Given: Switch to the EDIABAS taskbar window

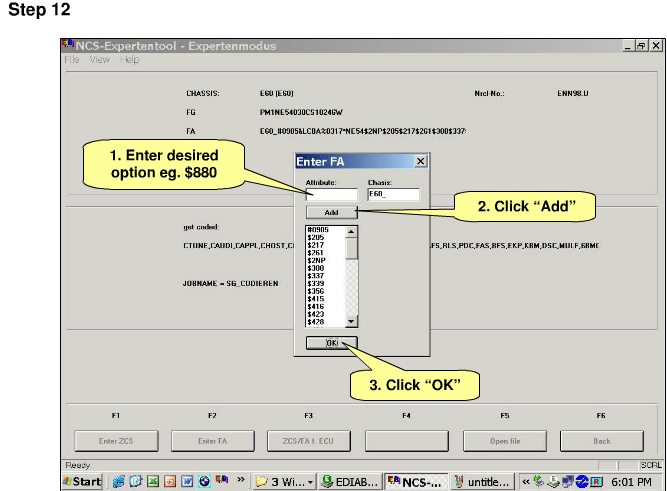Looking at the screenshot, I should (350, 482).
